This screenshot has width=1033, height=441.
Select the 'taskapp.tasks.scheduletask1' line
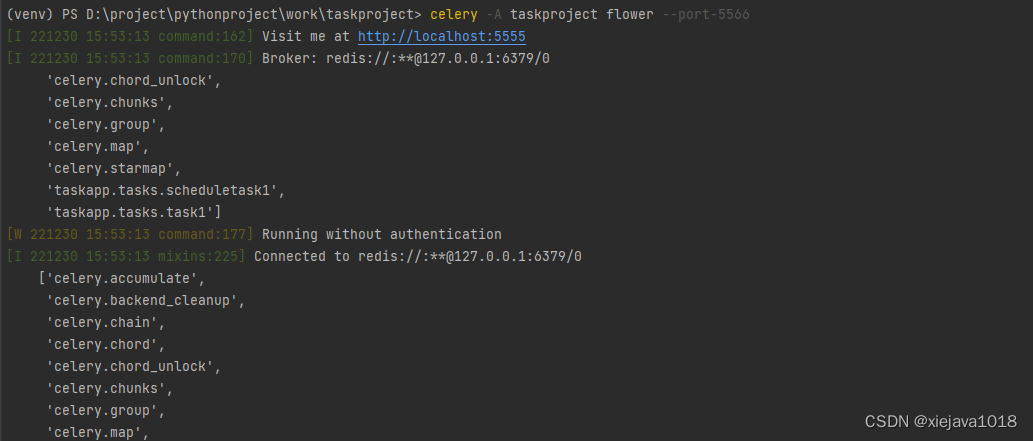click(x=166, y=190)
